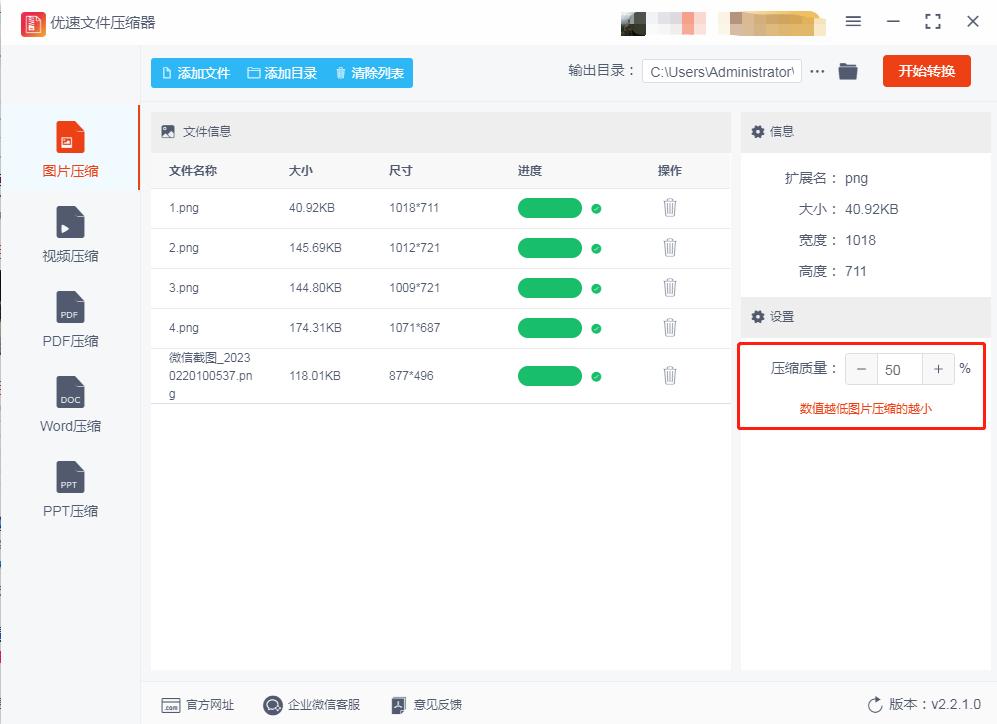Increase compression quality with the plus stepper
Screen dimensions: 997x724
(x=938, y=369)
